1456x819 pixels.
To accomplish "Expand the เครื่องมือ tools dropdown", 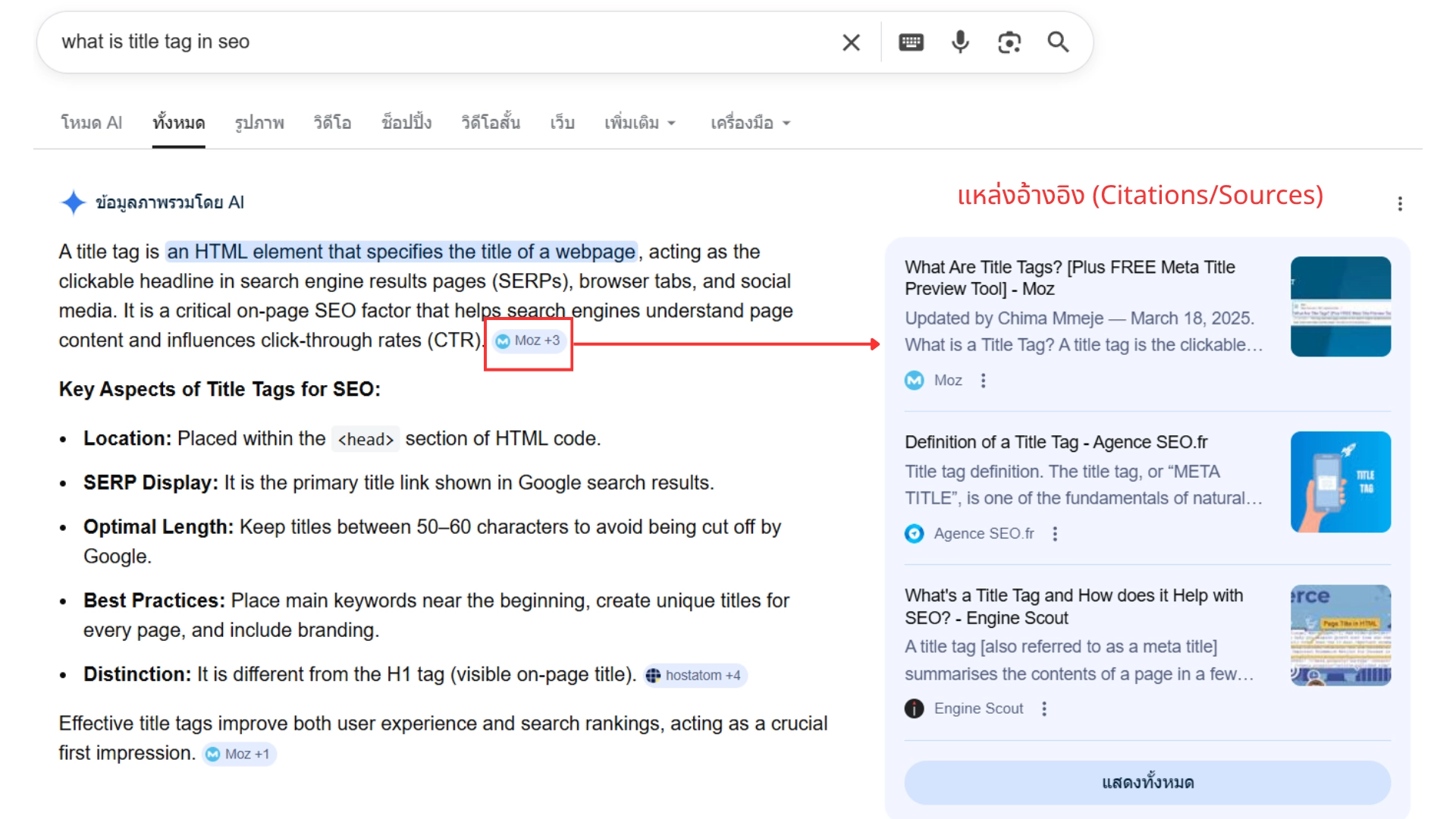I will pos(750,123).
